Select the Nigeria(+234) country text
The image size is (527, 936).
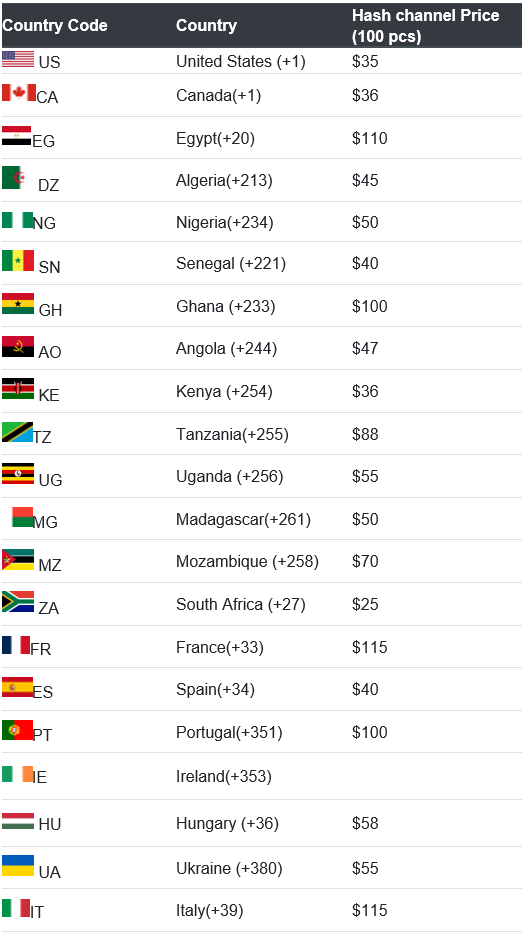coord(224,223)
